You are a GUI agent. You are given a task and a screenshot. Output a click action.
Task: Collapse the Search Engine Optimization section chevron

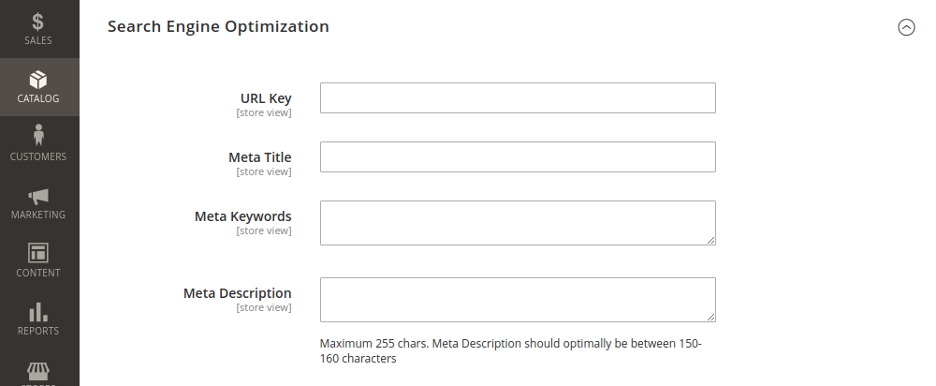[x=906, y=27]
